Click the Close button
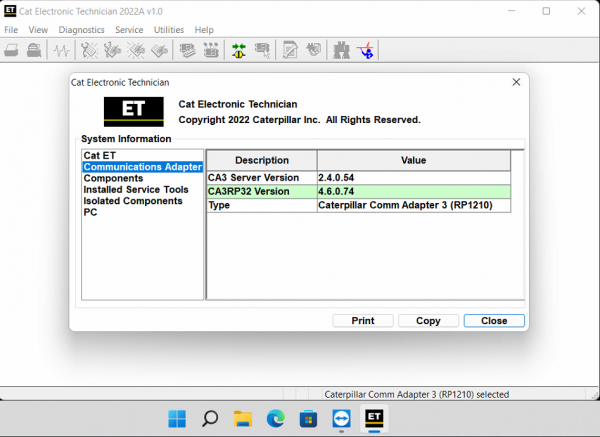 pyautogui.click(x=494, y=321)
